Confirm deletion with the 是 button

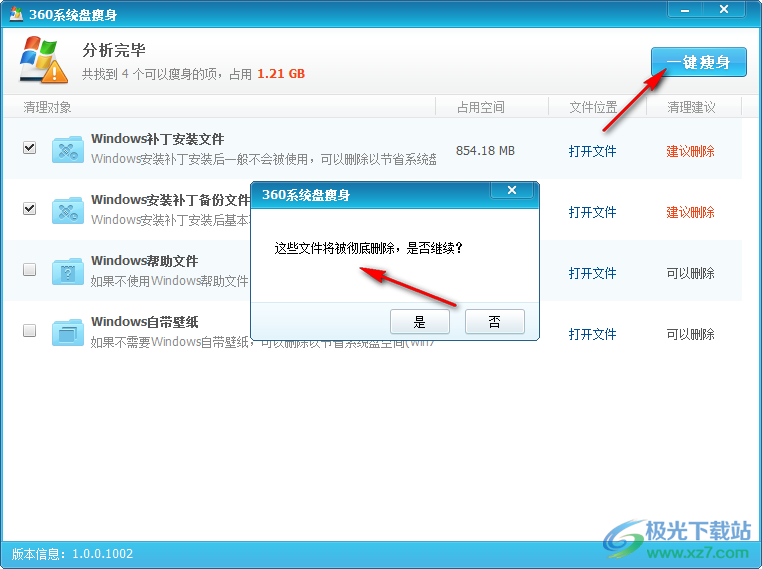point(419,322)
